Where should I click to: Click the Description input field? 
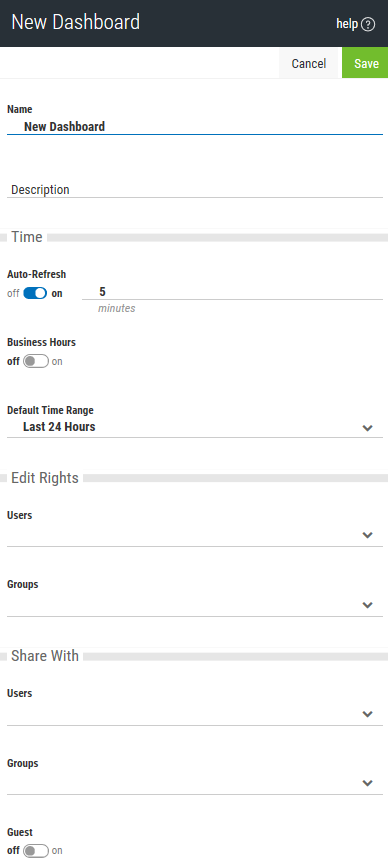(195, 189)
